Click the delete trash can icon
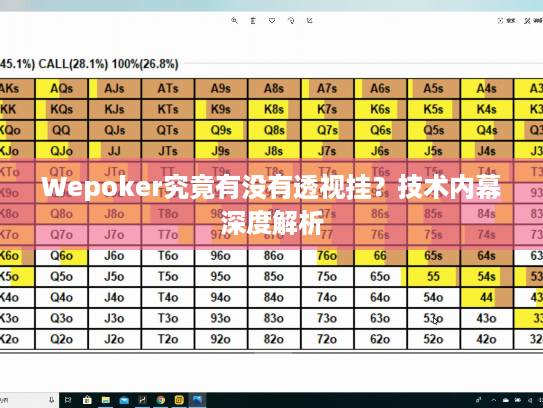 [x=253, y=21]
